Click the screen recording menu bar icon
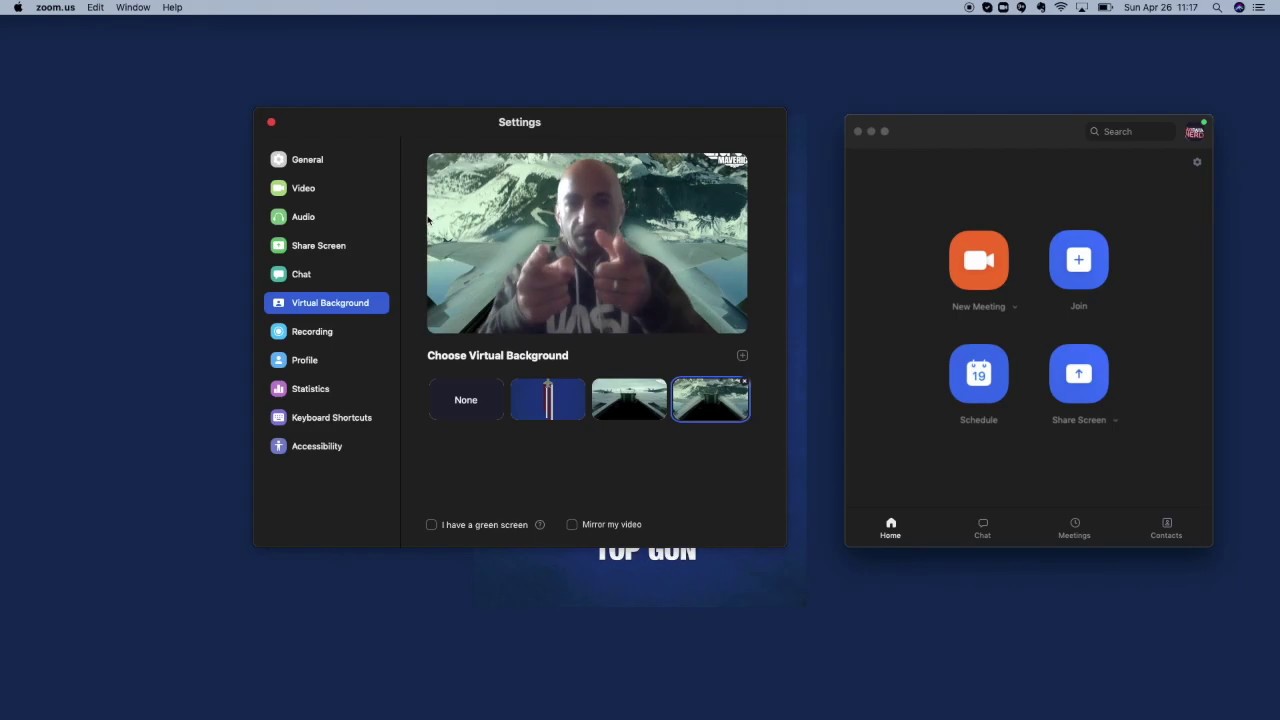Screen dimensions: 1280x720 click(969, 7)
